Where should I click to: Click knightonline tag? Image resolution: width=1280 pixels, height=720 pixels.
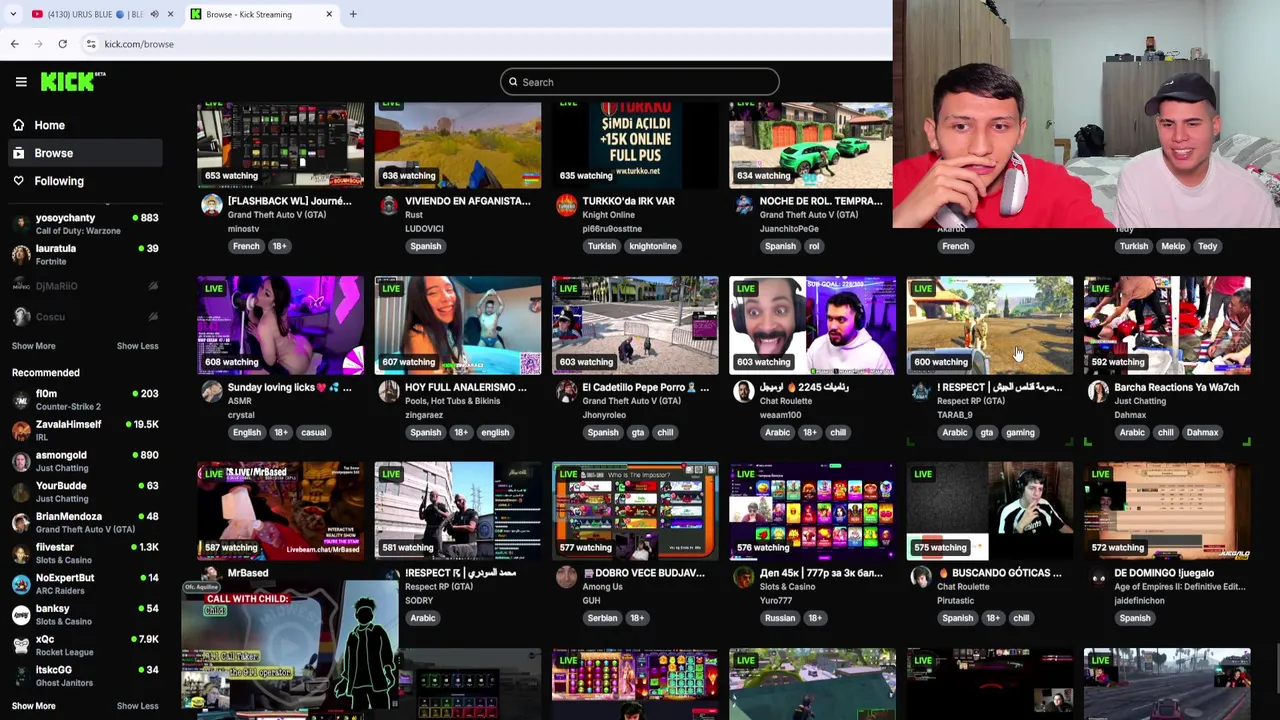point(652,246)
